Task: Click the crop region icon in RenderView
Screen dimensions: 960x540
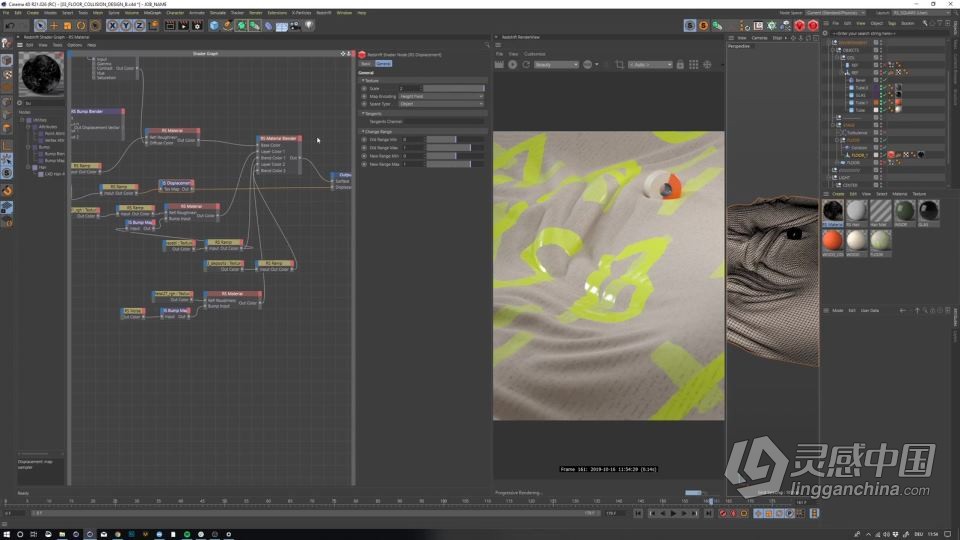Action: pyautogui.click(x=619, y=64)
